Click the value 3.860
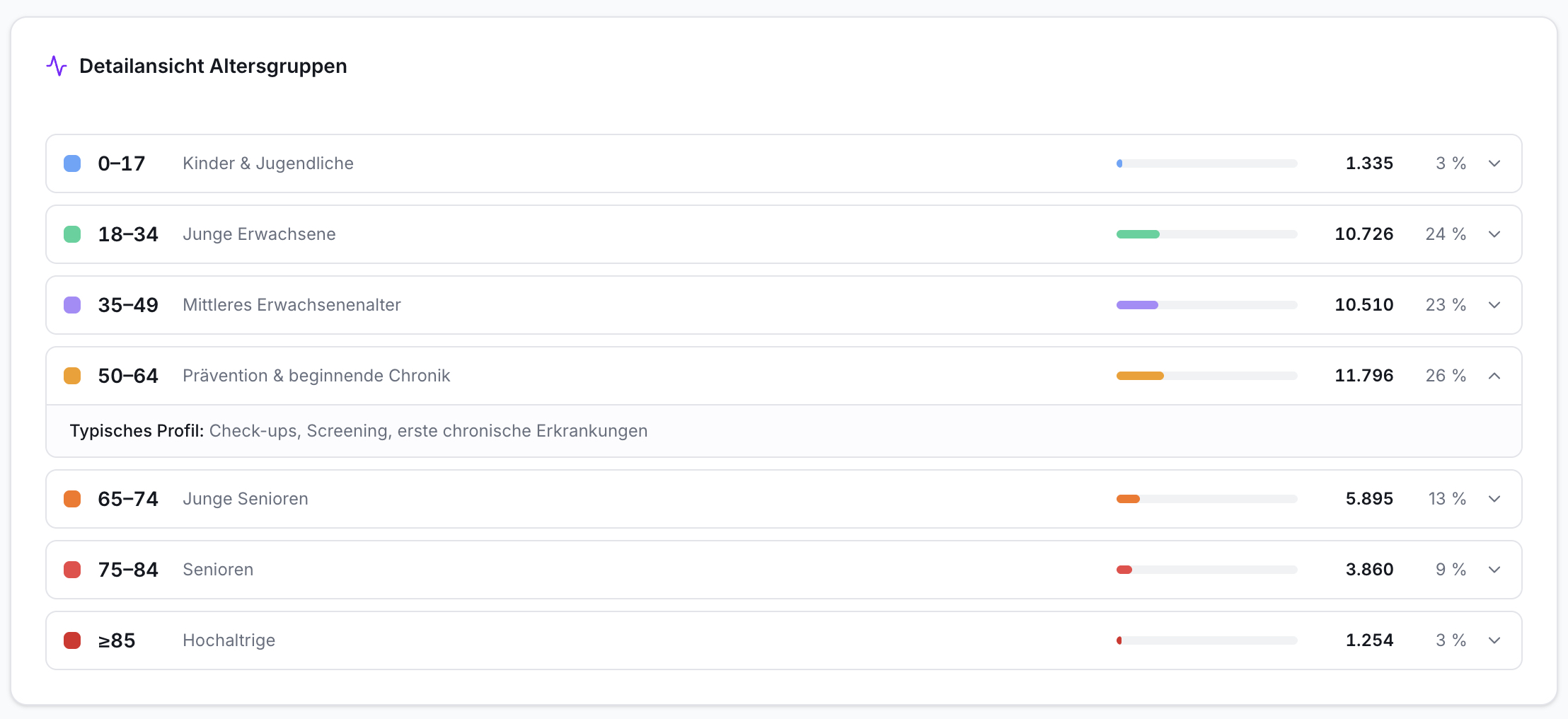1568x719 pixels. click(1369, 570)
